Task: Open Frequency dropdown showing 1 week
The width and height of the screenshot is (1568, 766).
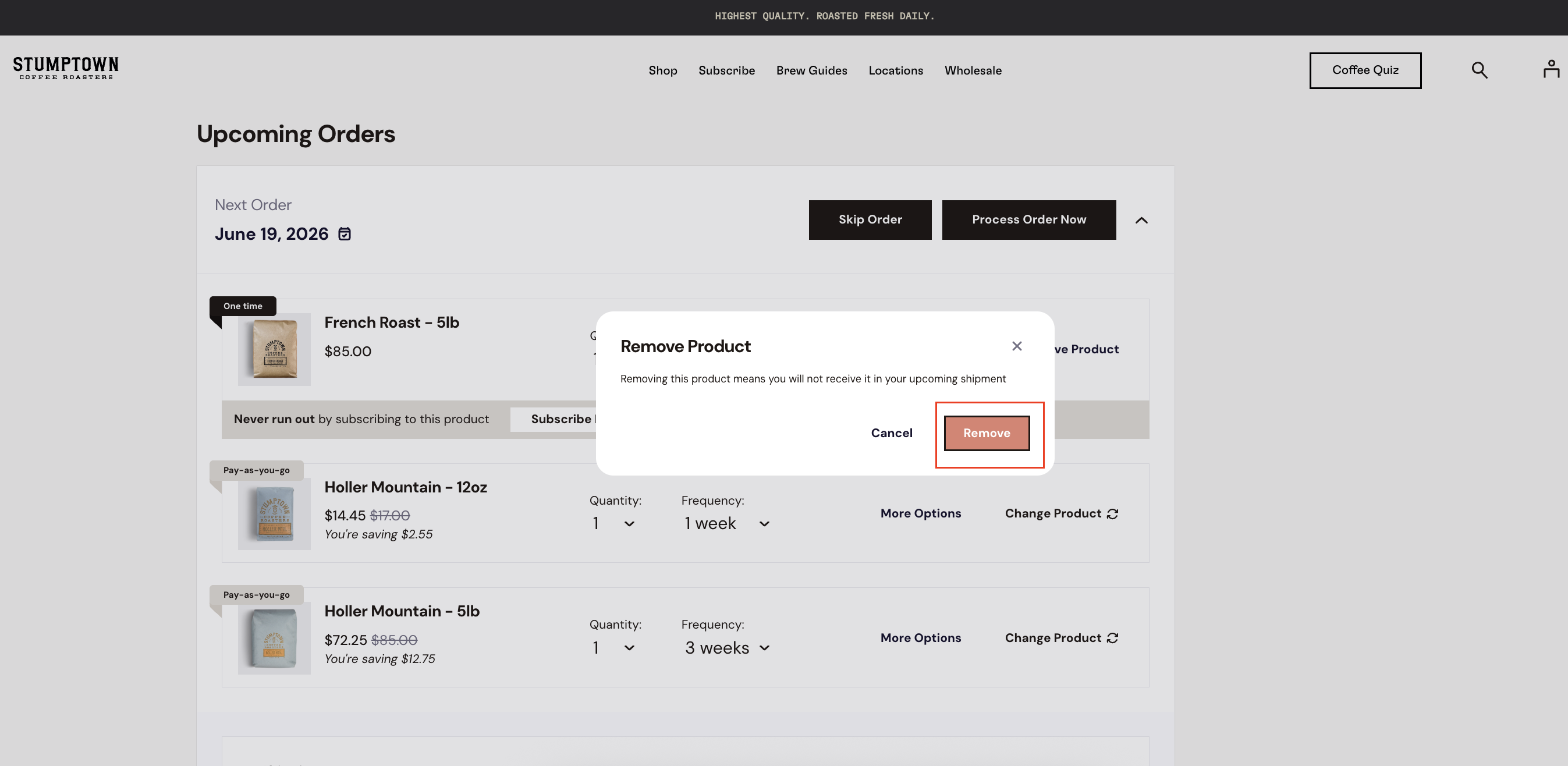Action: tap(727, 524)
